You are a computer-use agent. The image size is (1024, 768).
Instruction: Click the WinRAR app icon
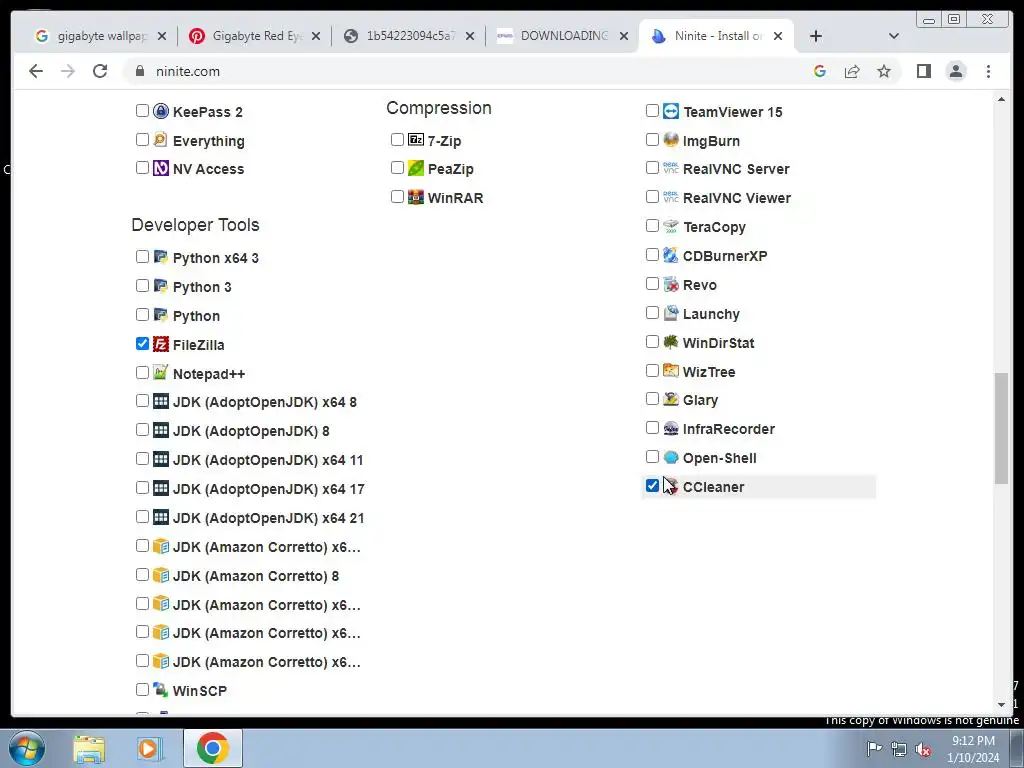click(x=416, y=197)
